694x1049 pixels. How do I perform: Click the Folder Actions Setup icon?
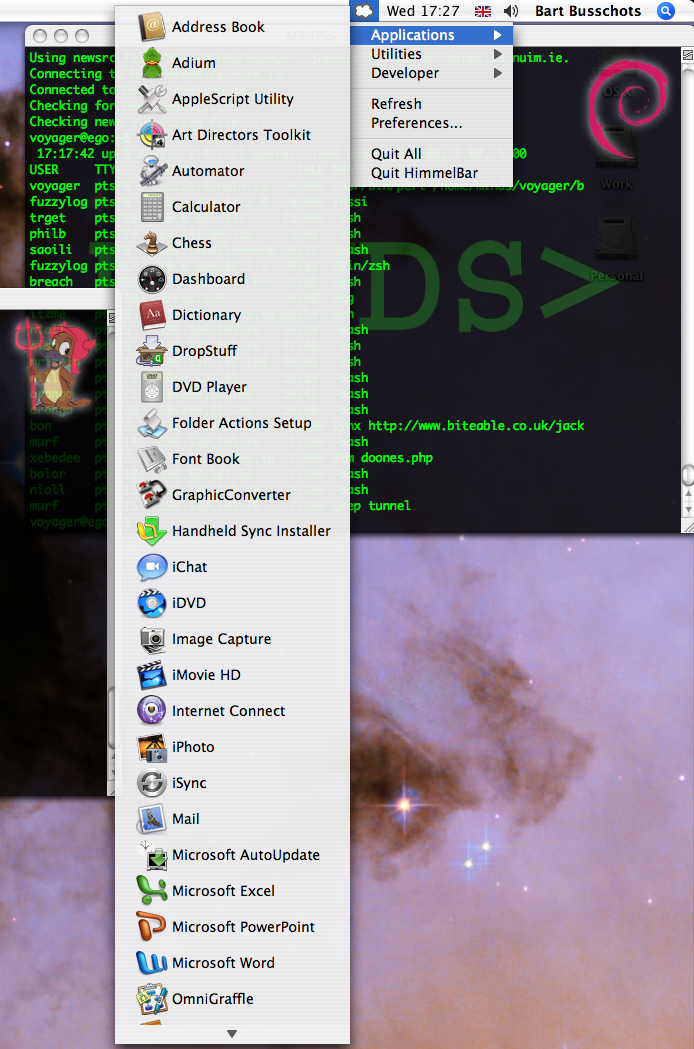[152, 423]
